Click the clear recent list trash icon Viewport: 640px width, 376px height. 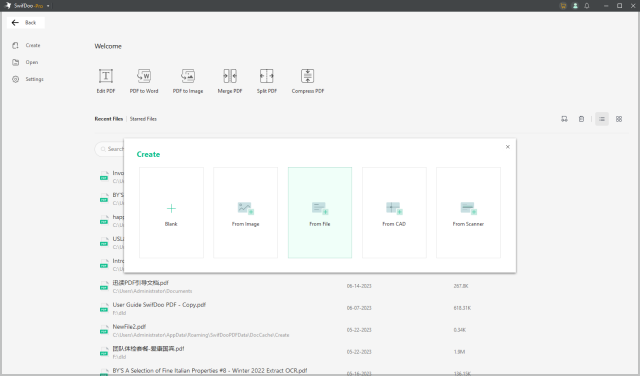click(581, 119)
